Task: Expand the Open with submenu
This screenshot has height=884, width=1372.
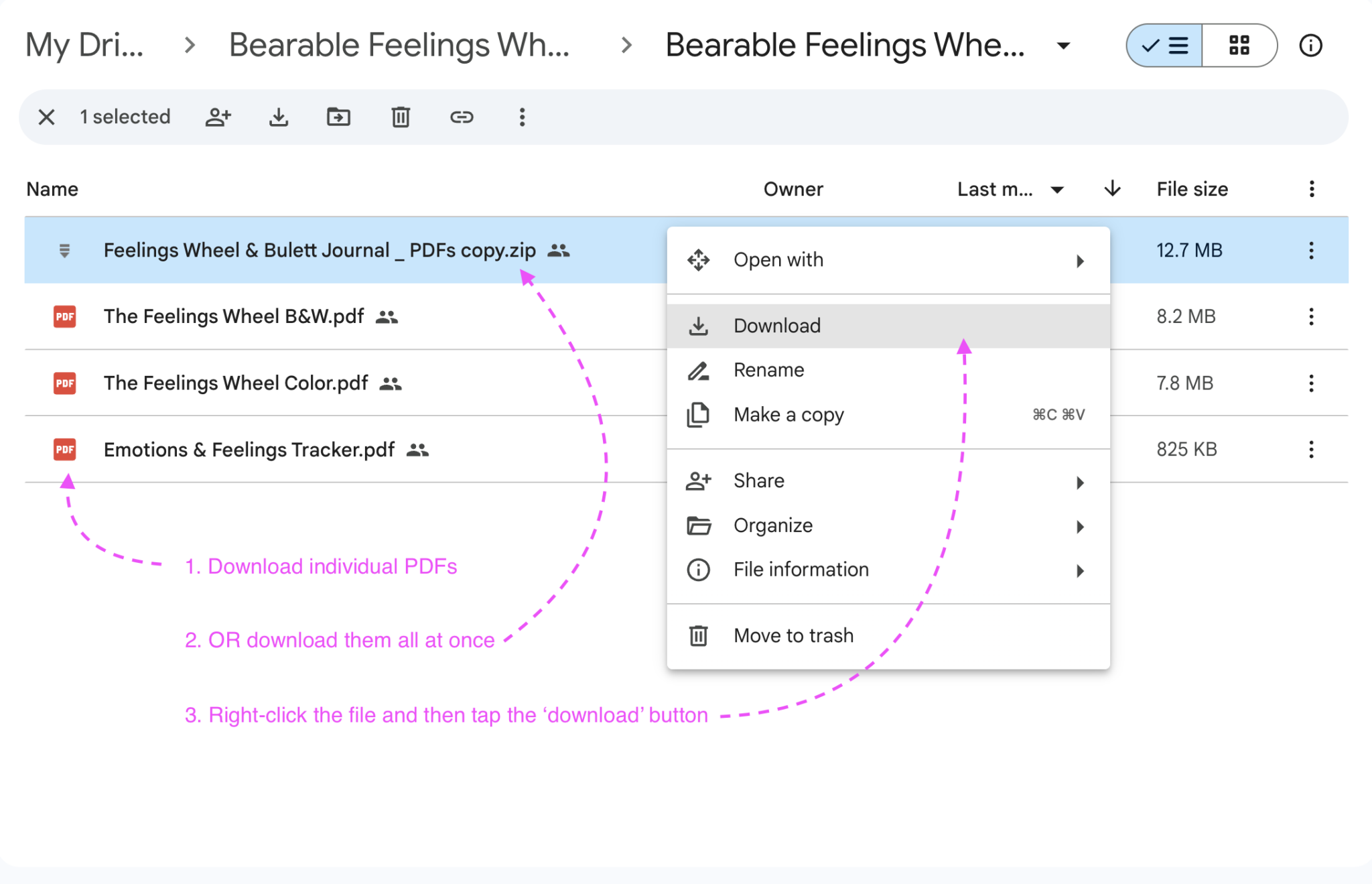Action: coord(1079,261)
